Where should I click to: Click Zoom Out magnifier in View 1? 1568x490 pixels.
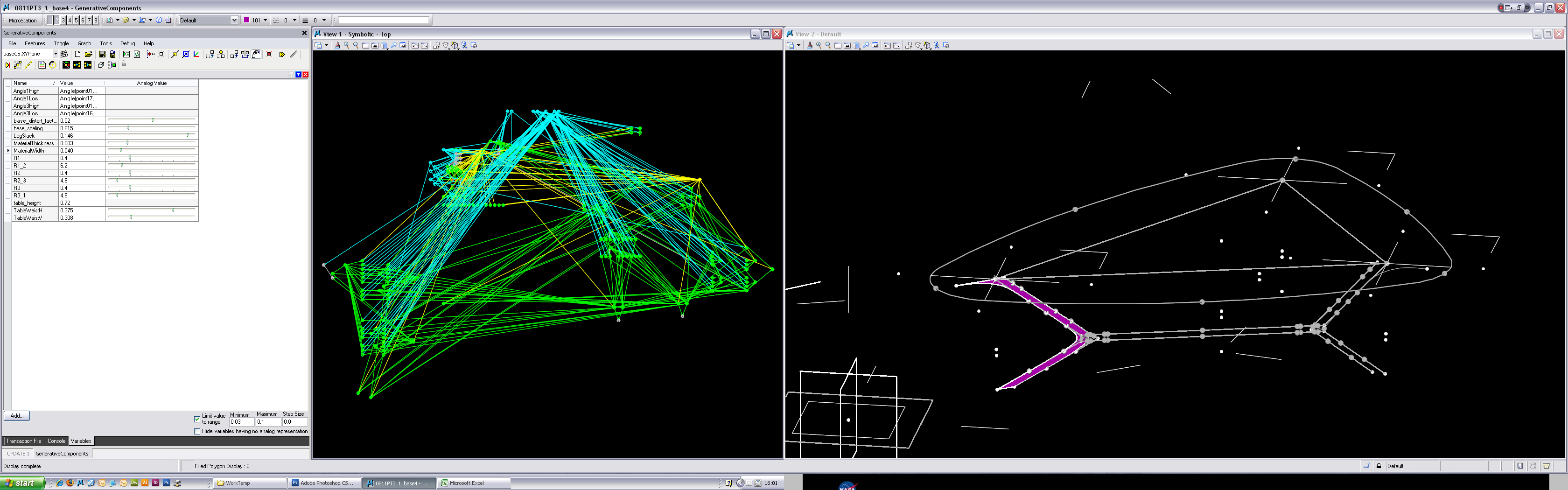(356, 45)
